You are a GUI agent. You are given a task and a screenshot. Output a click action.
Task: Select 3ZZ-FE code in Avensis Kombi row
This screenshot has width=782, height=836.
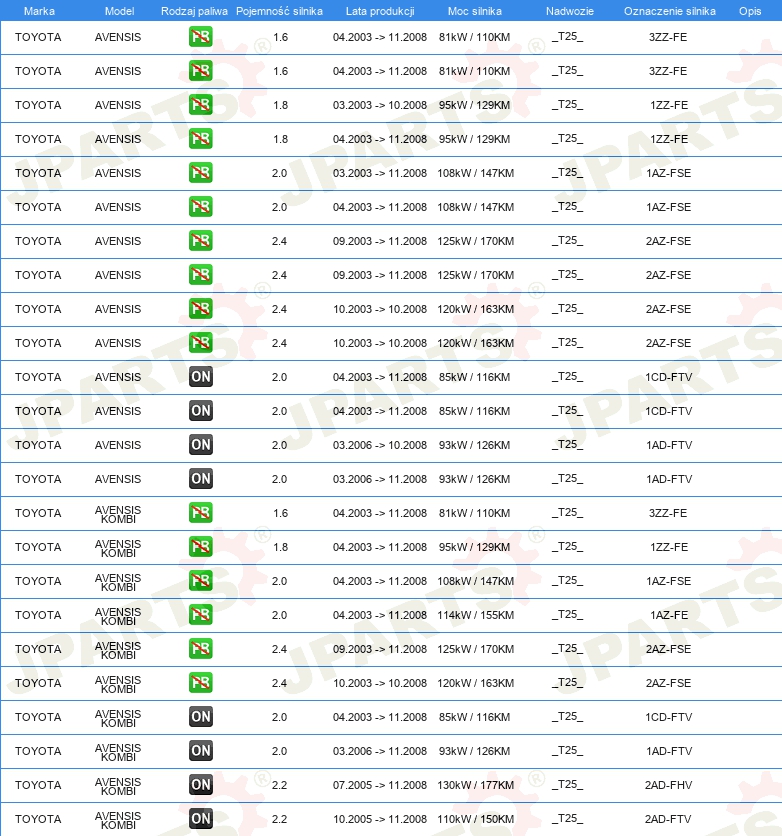(x=668, y=513)
